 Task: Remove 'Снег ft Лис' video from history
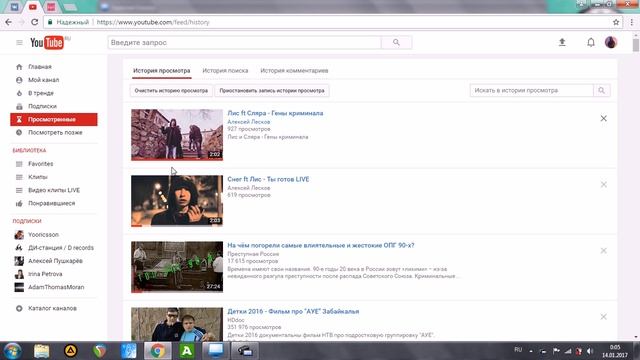[x=603, y=184]
